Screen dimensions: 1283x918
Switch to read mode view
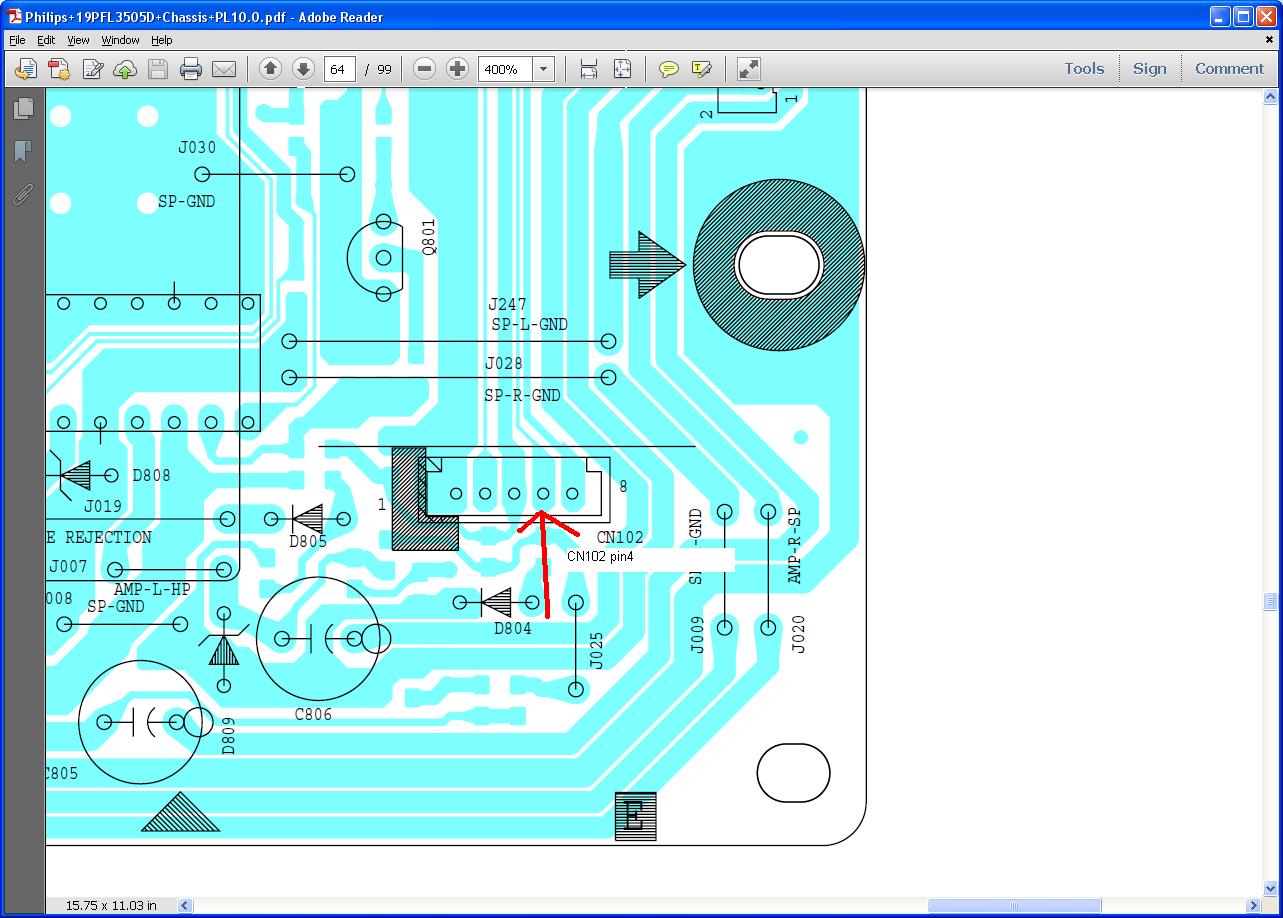[x=748, y=69]
